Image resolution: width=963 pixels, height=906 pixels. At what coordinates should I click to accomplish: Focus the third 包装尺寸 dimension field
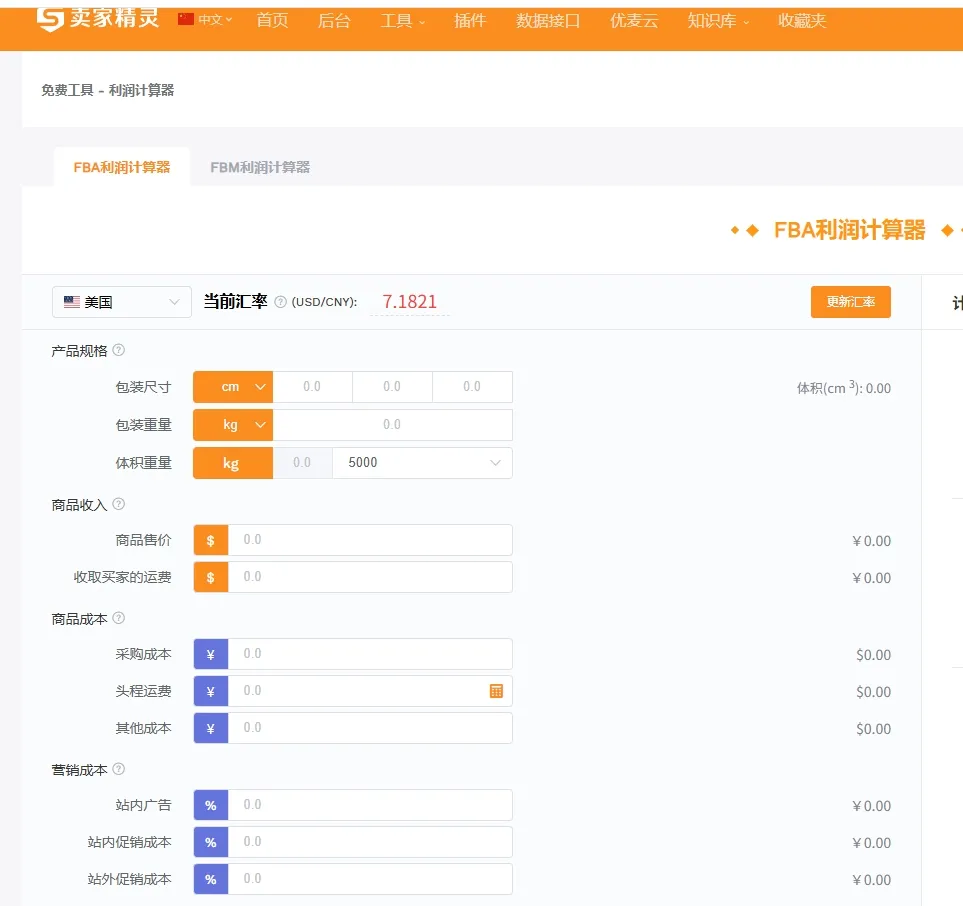point(472,387)
